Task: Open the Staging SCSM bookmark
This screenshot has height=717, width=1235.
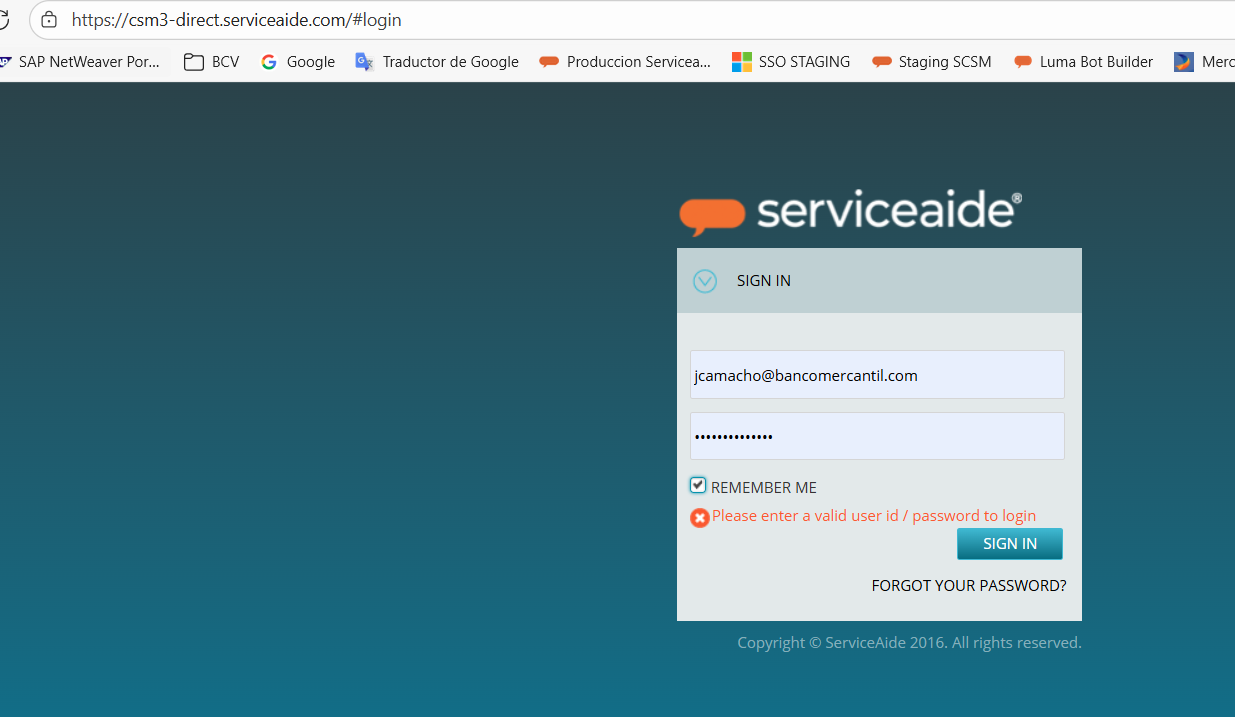Action: 932,62
